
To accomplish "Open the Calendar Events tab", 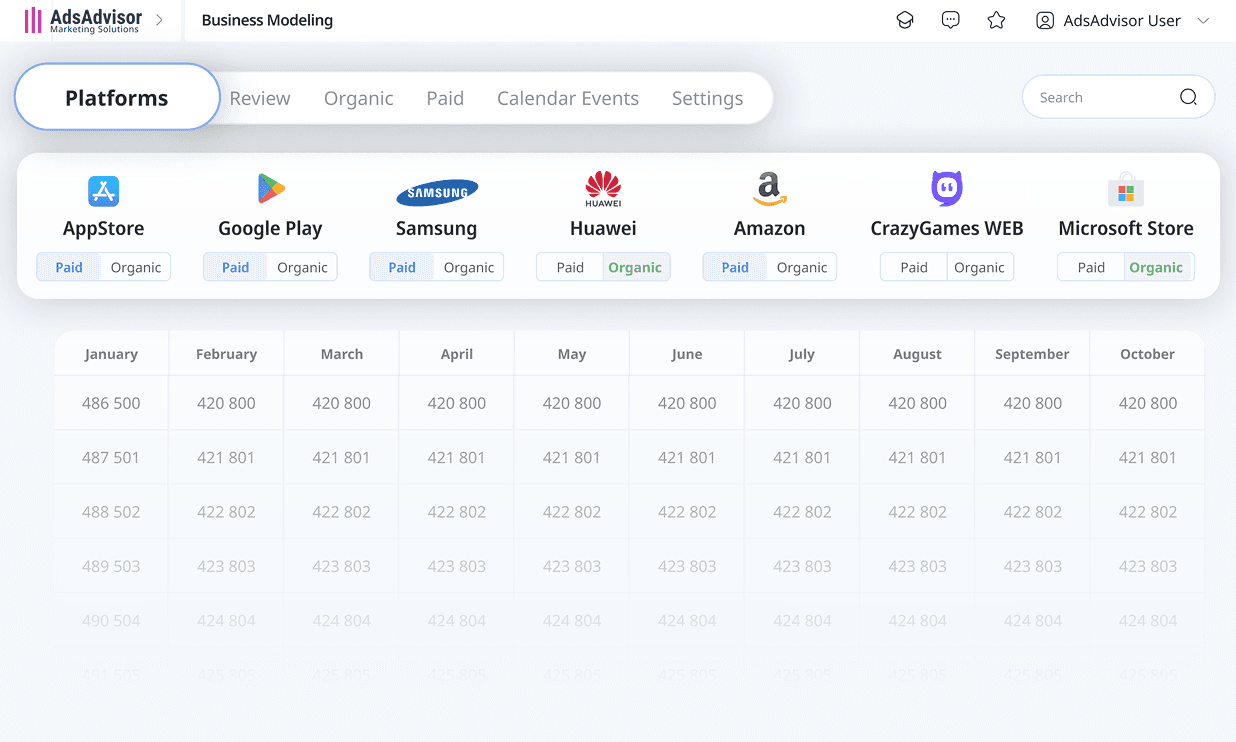I will [x=568, y=98].
